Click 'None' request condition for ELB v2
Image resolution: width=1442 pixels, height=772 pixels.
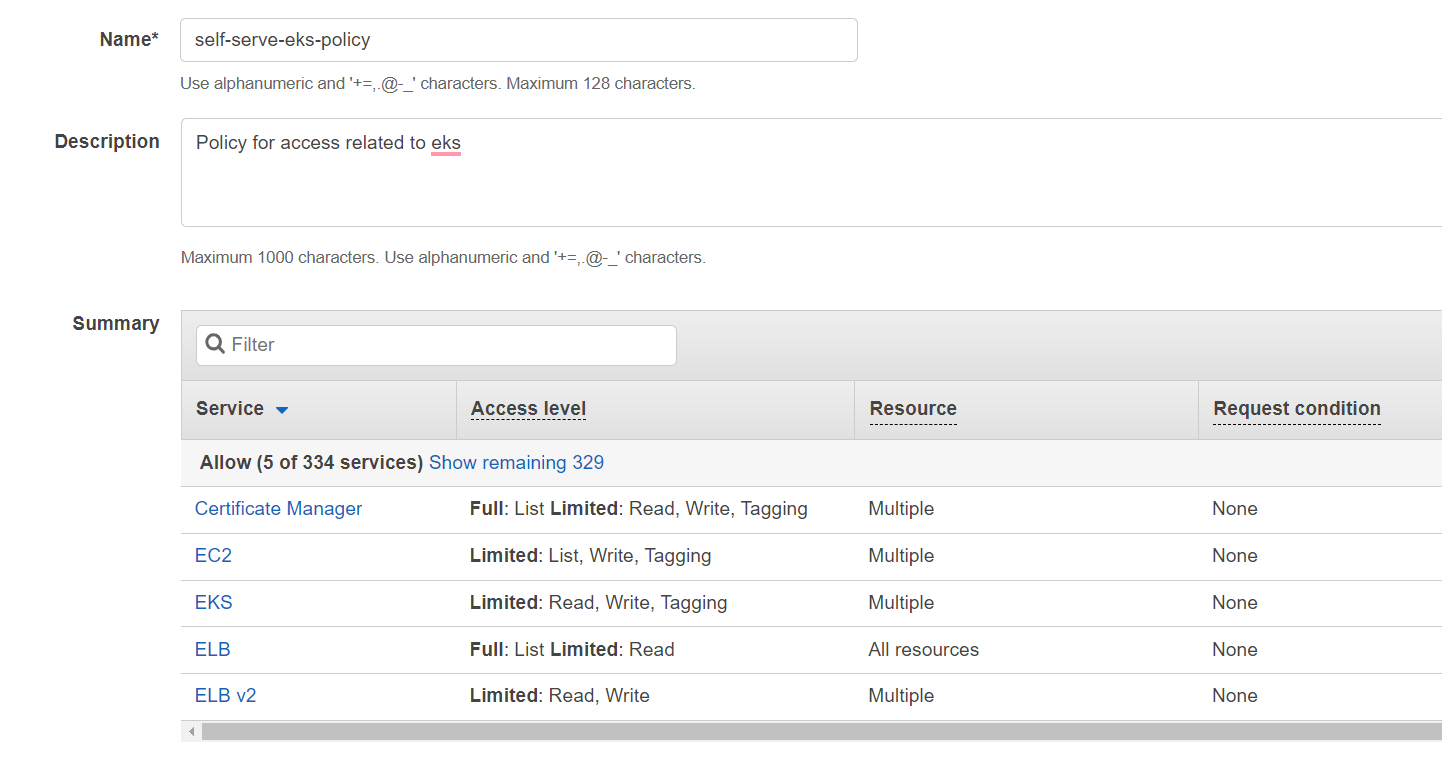(1235, 696)
